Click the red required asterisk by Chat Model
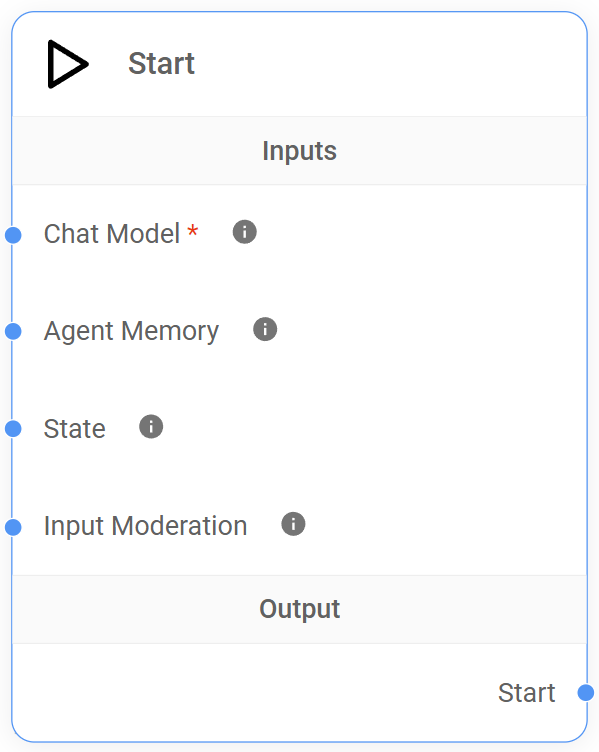 (193, 230)
